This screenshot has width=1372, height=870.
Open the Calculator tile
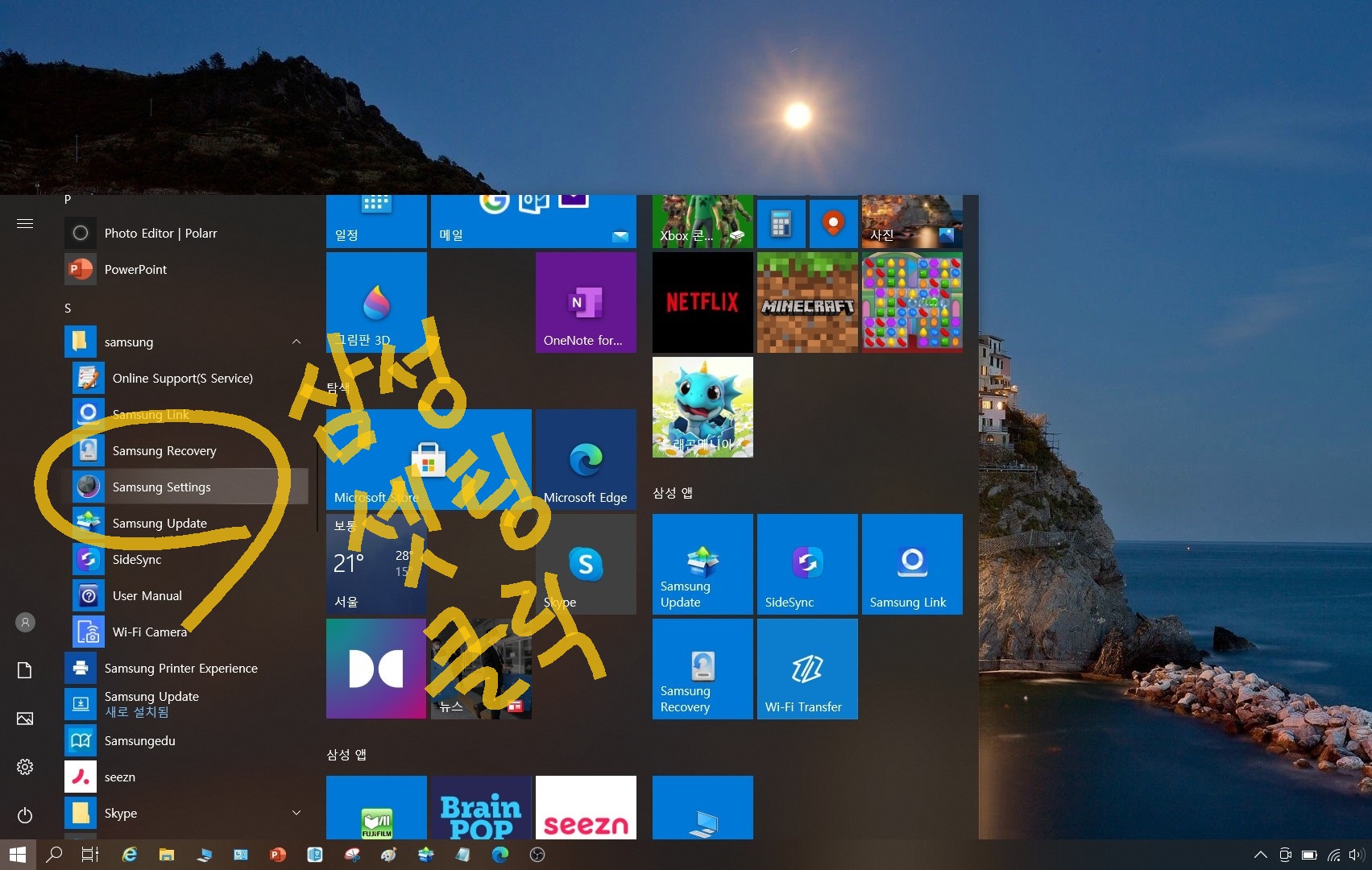[x=781, y=223]
